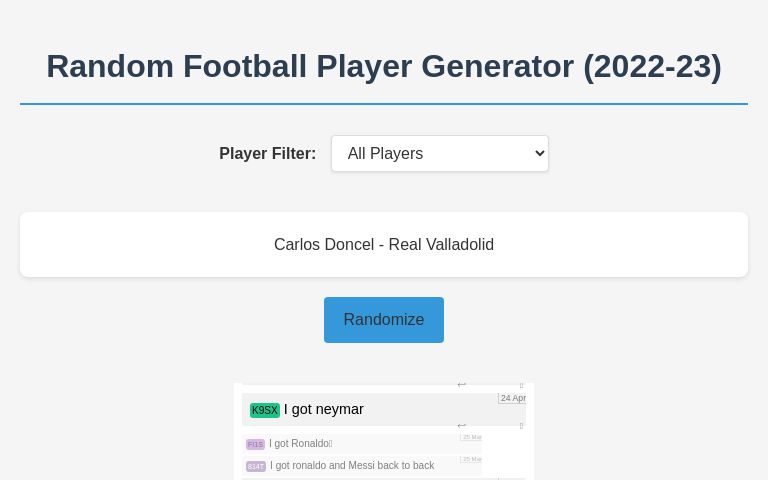Click the dropdown arrow beside All Players
Viewport: 768px width, 480px height.
[539, 154]
